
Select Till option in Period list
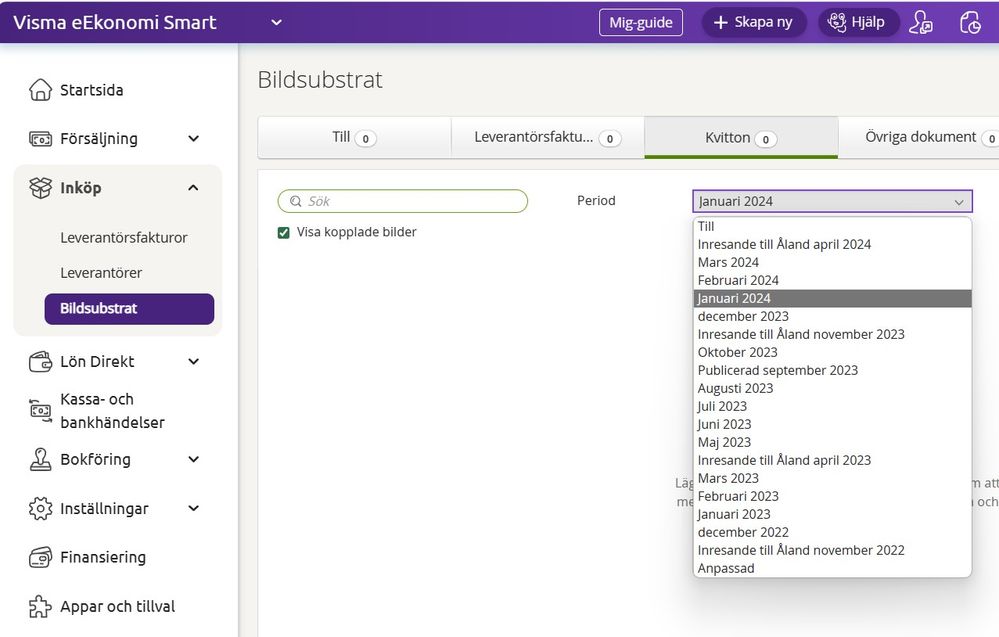832,226
